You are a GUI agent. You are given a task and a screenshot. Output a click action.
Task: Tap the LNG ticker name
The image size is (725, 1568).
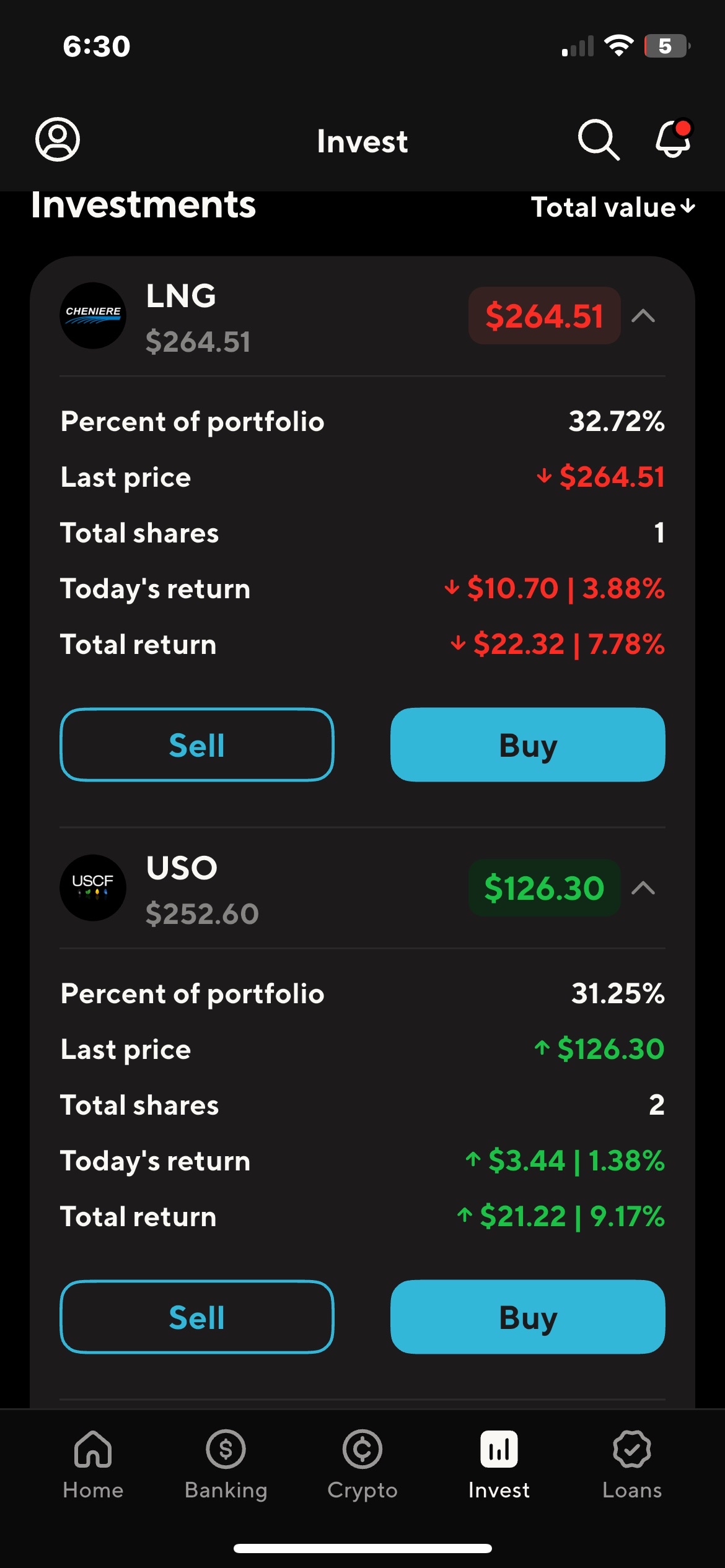(181, 296)
